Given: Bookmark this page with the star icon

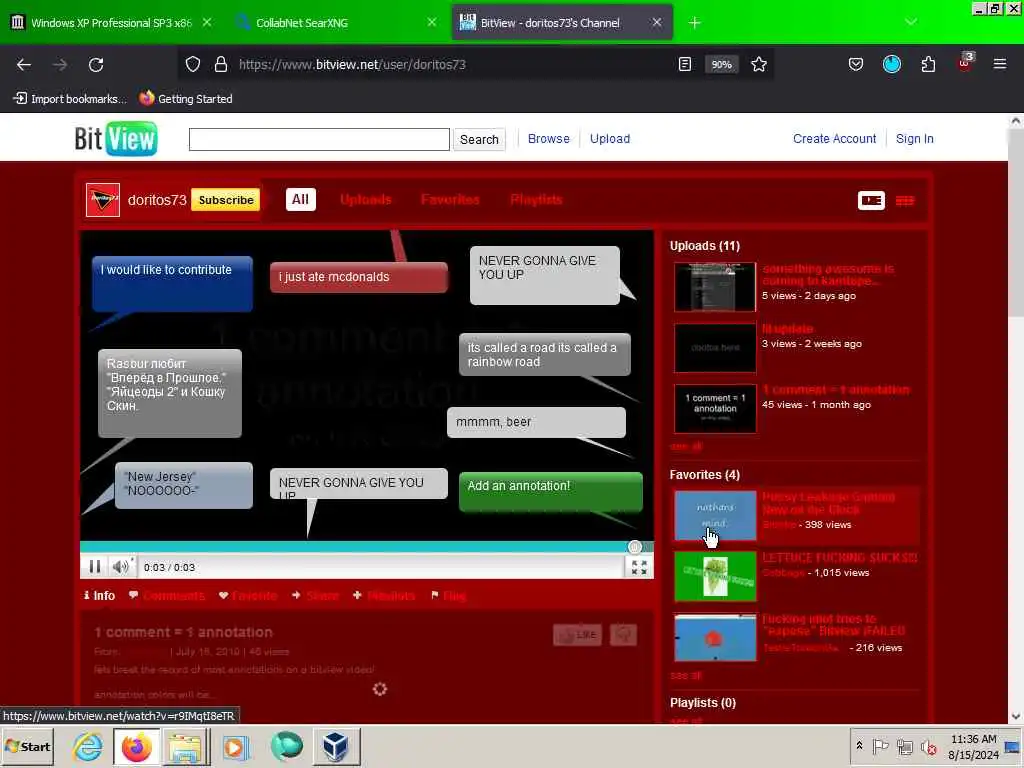Looking at the screenshot, I should click(x=758, y=64).
